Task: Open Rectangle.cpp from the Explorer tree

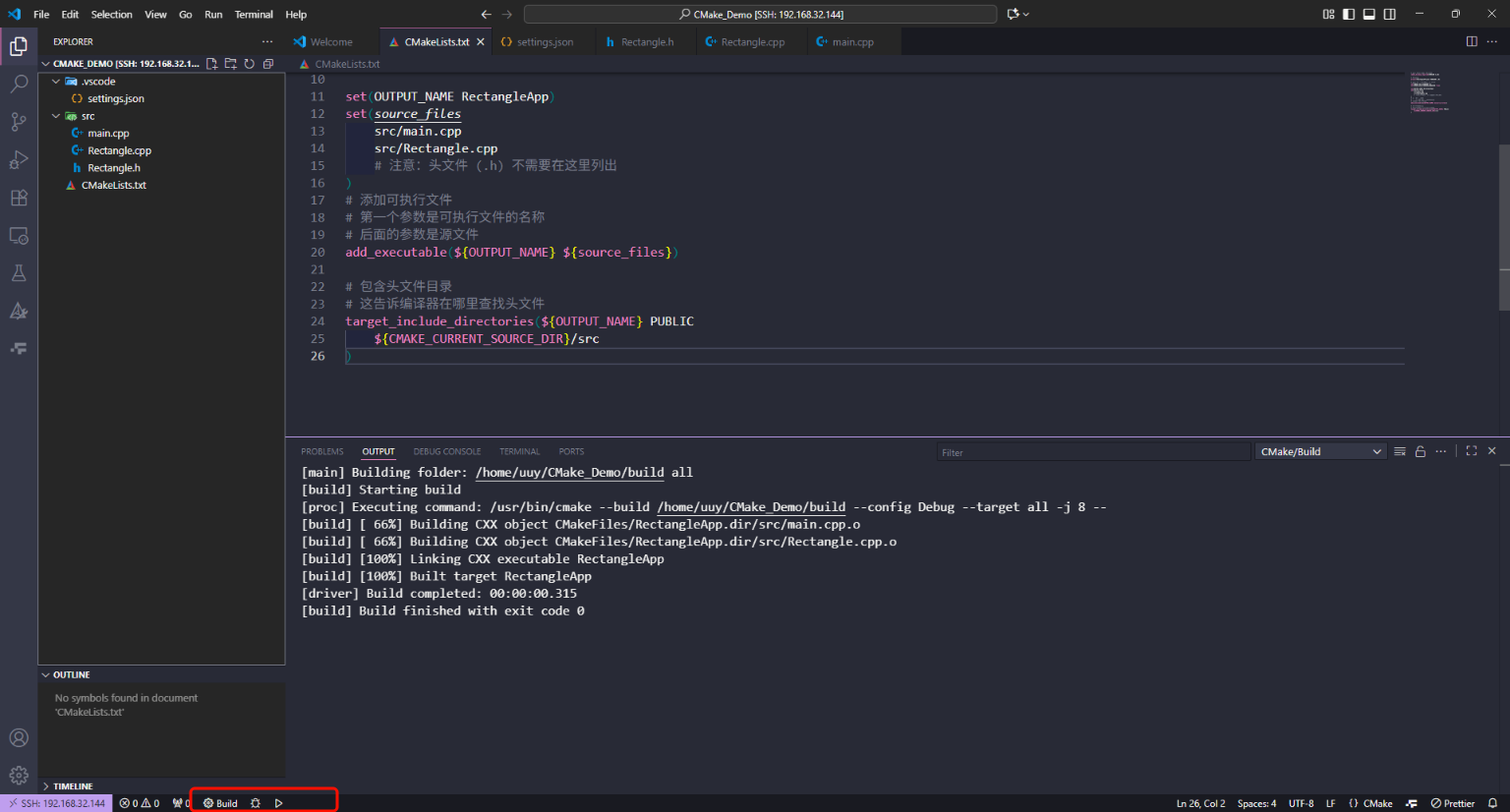Action: click(x=119, y=150)
